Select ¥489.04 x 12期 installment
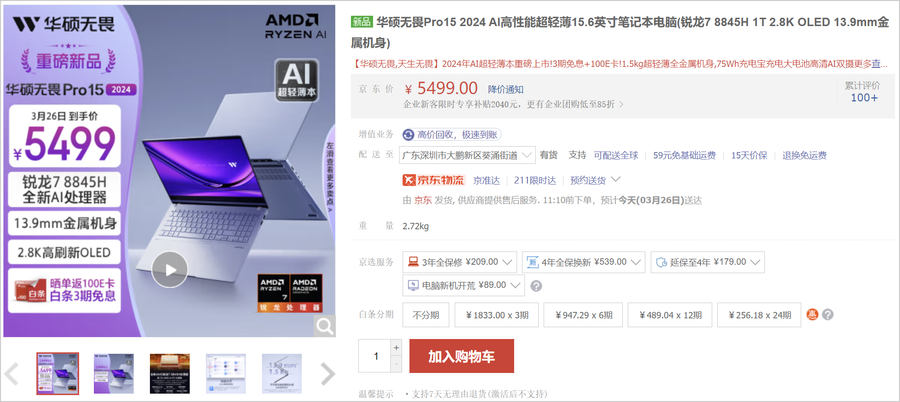This screenshot has width=900, height=402. point(670,315)
